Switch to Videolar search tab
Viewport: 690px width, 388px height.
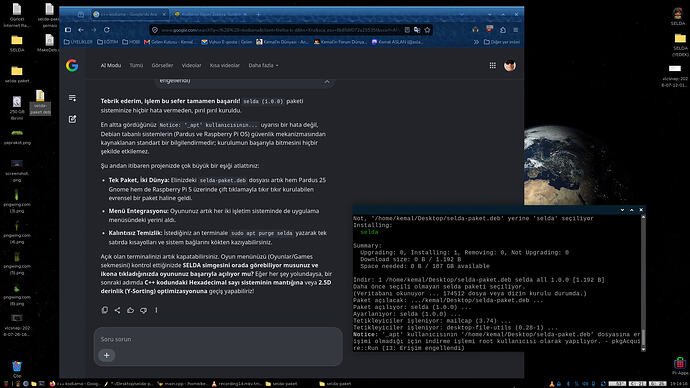coord(191,65)
